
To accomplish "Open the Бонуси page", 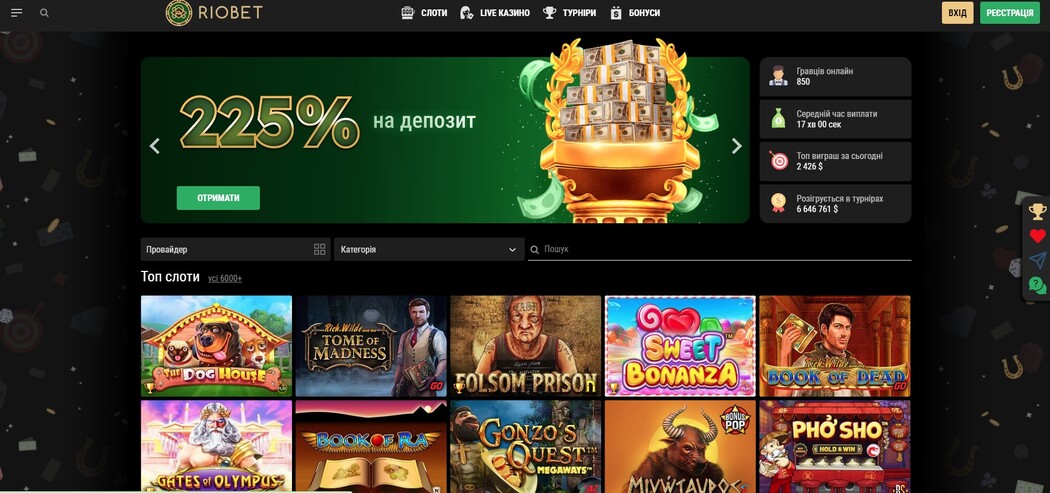I will tap(635, 13).
